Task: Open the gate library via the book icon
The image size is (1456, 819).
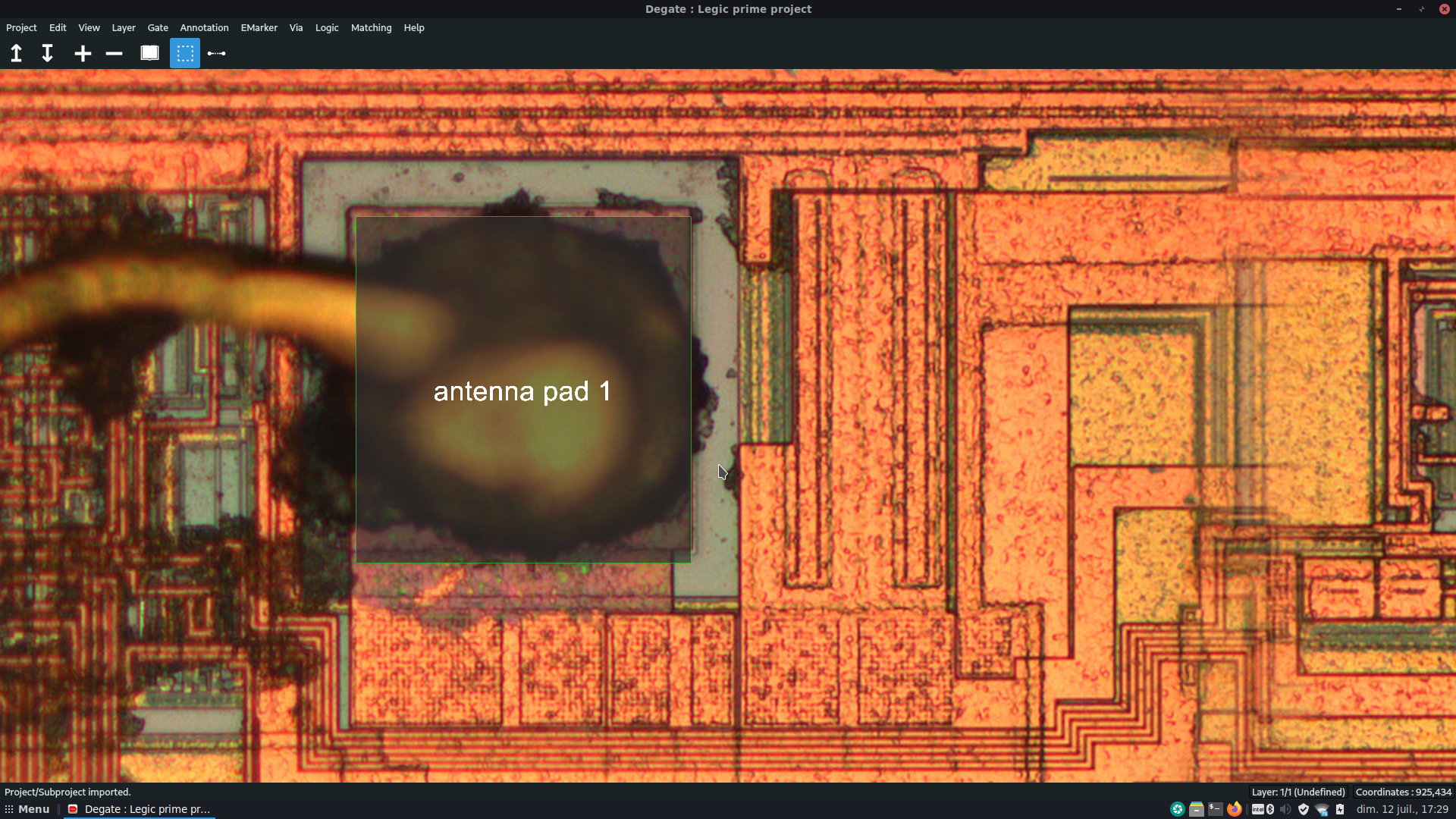Action: coord(149,53)
